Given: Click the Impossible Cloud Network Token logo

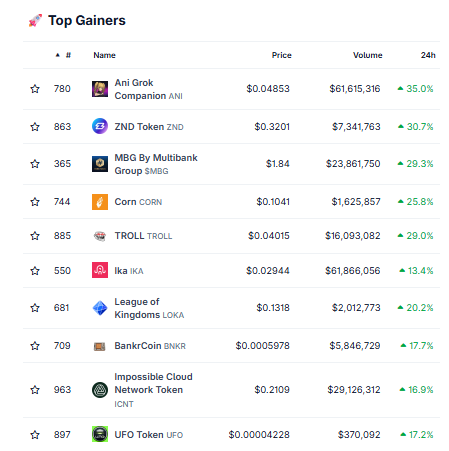Looking at the screenshot, I should click(100, 390).
